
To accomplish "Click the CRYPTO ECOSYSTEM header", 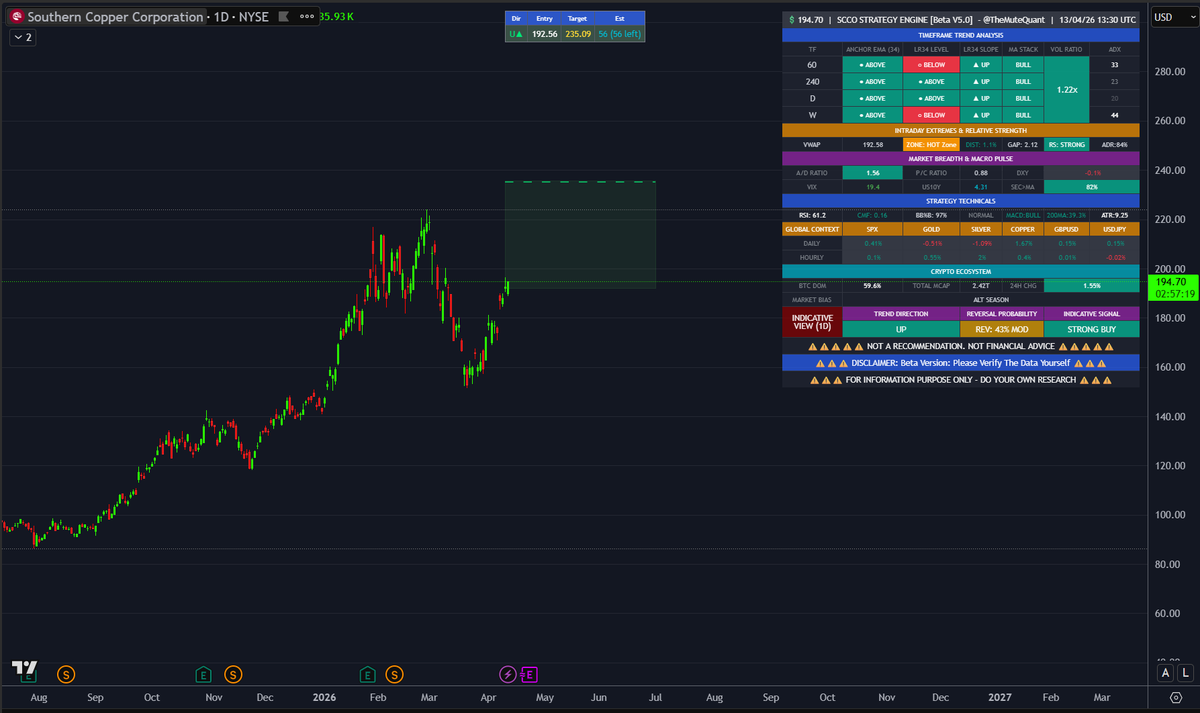I will pos(960,271).
